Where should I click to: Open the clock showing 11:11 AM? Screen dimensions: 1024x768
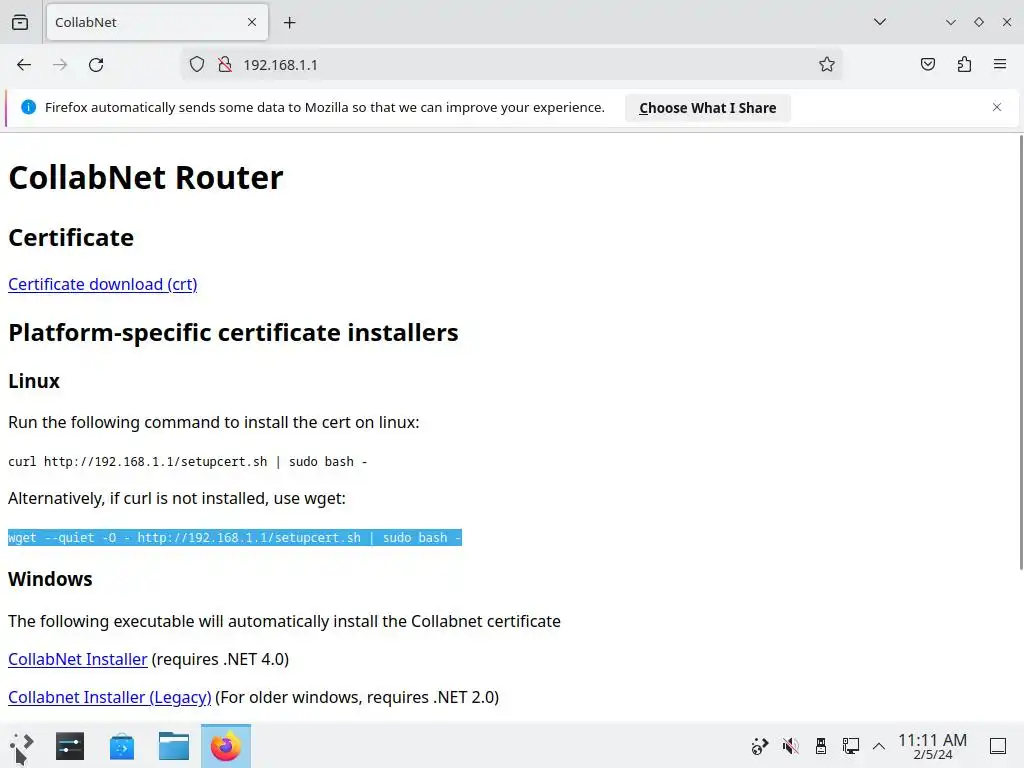click(933, 746)
